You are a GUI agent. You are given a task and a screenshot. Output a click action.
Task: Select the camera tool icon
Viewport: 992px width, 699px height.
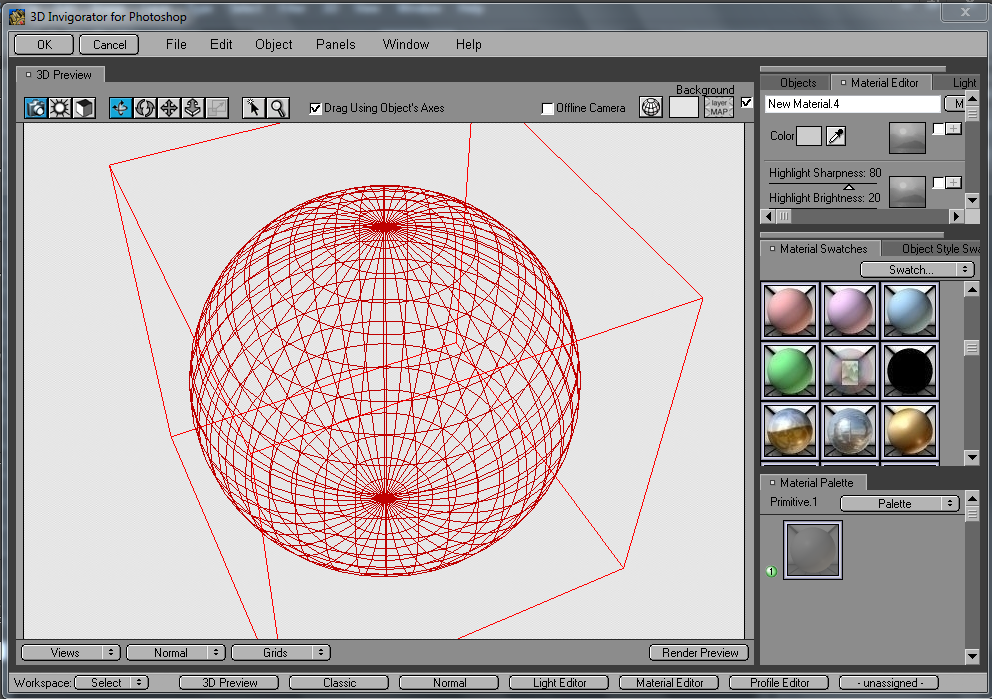[x=36, y=108]
